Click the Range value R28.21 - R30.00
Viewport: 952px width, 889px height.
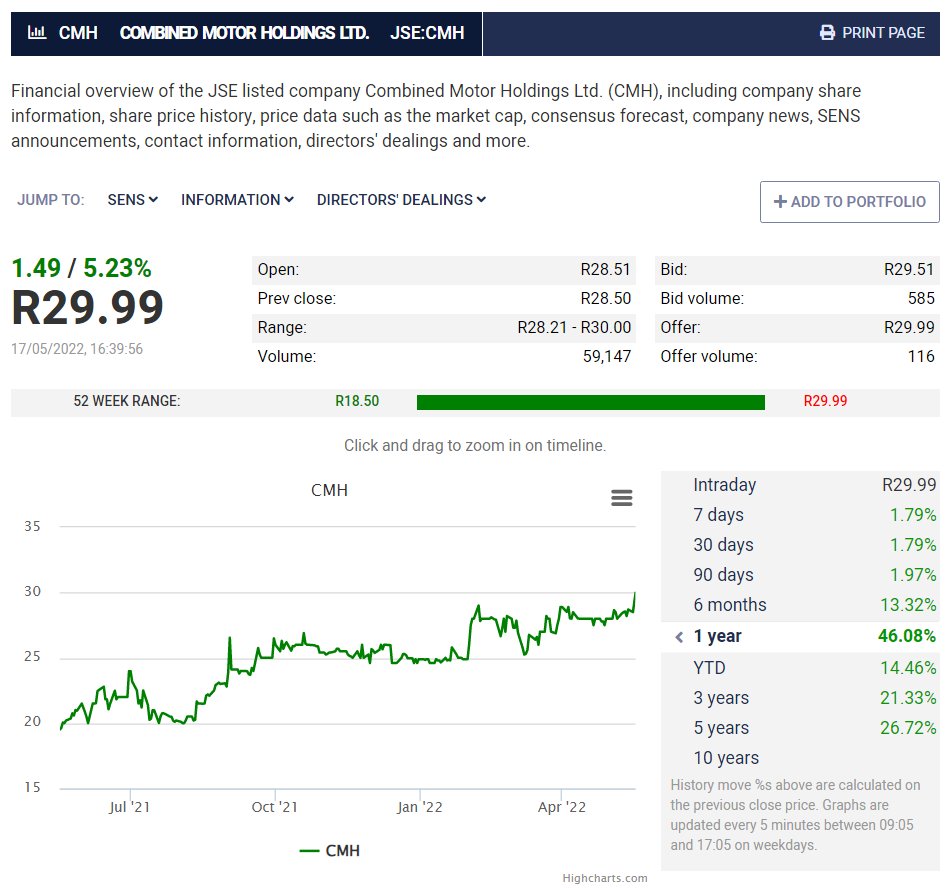click(x=574, y=327)
